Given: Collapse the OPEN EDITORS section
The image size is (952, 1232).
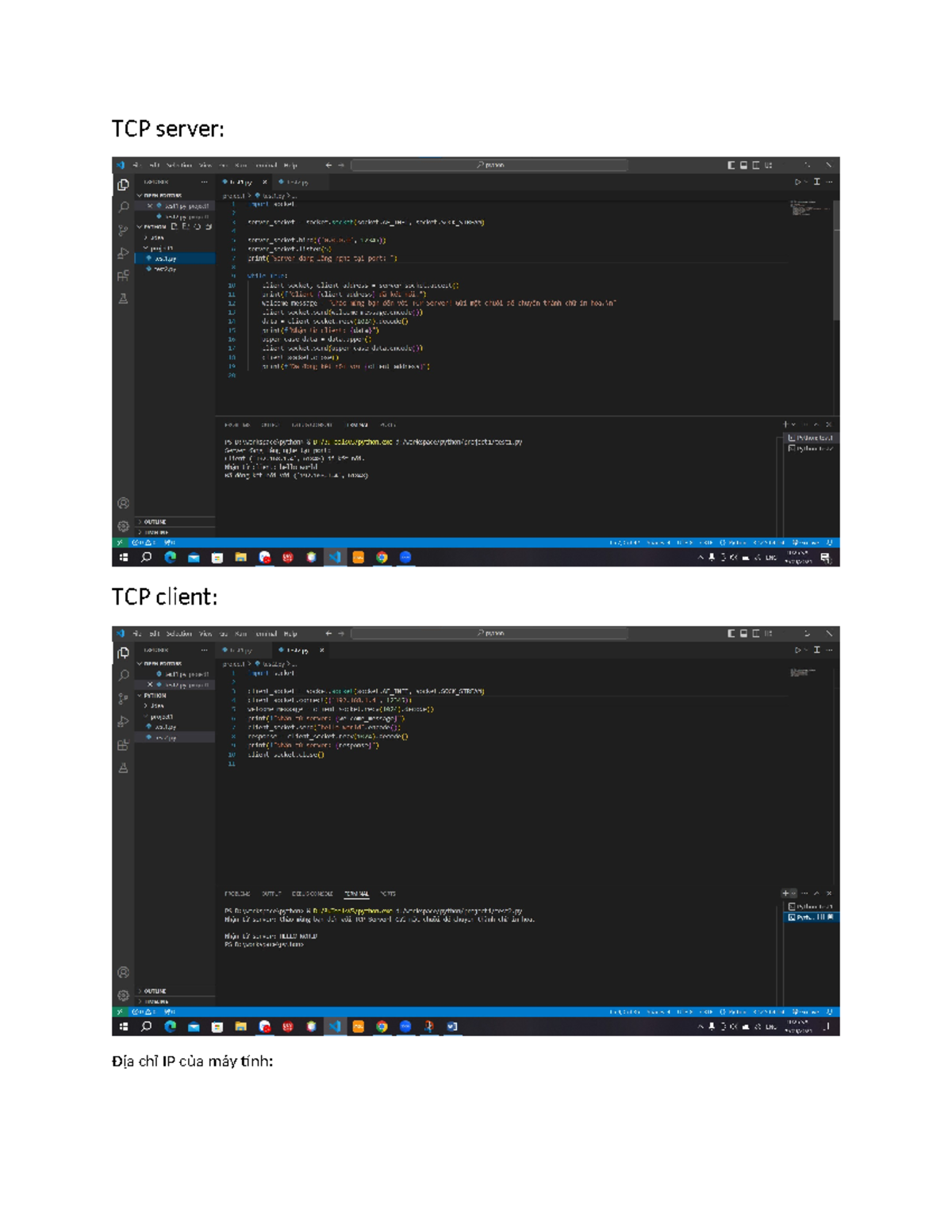Looking at the screenshot, I should click(159, 196).
